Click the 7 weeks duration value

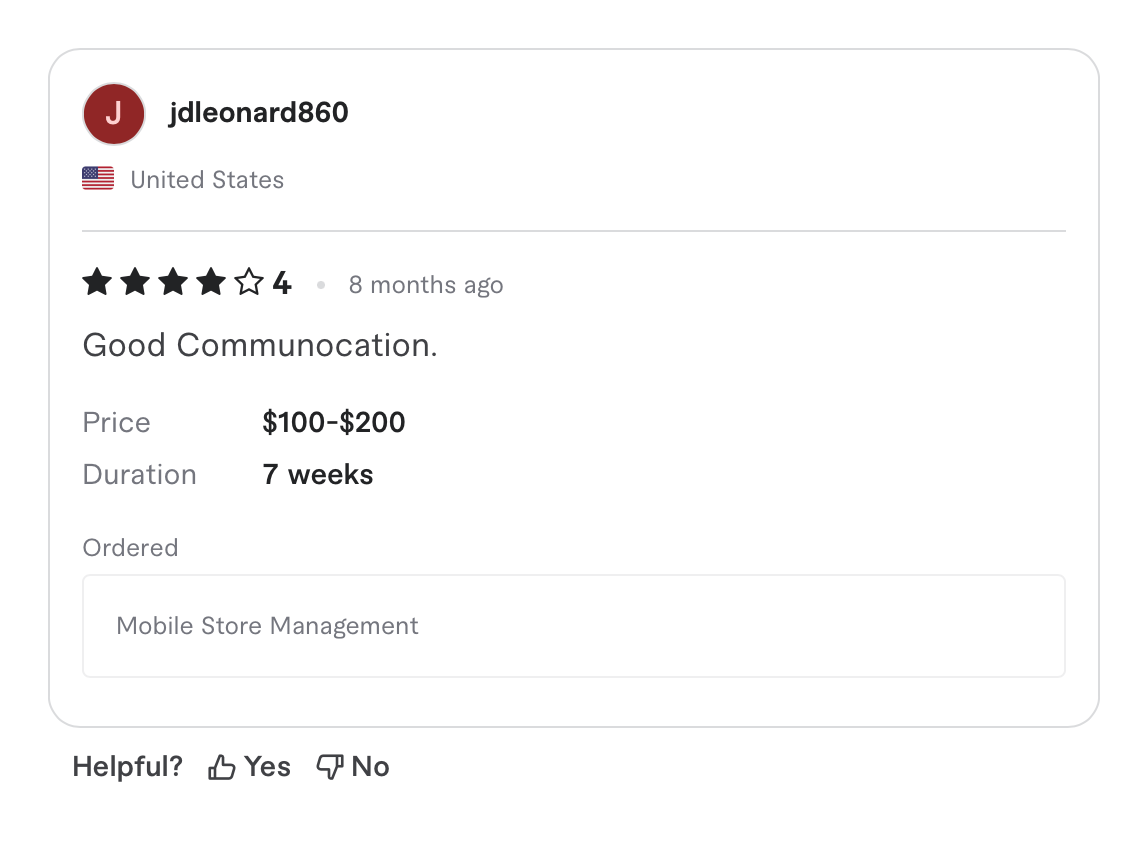pos(317,474)
